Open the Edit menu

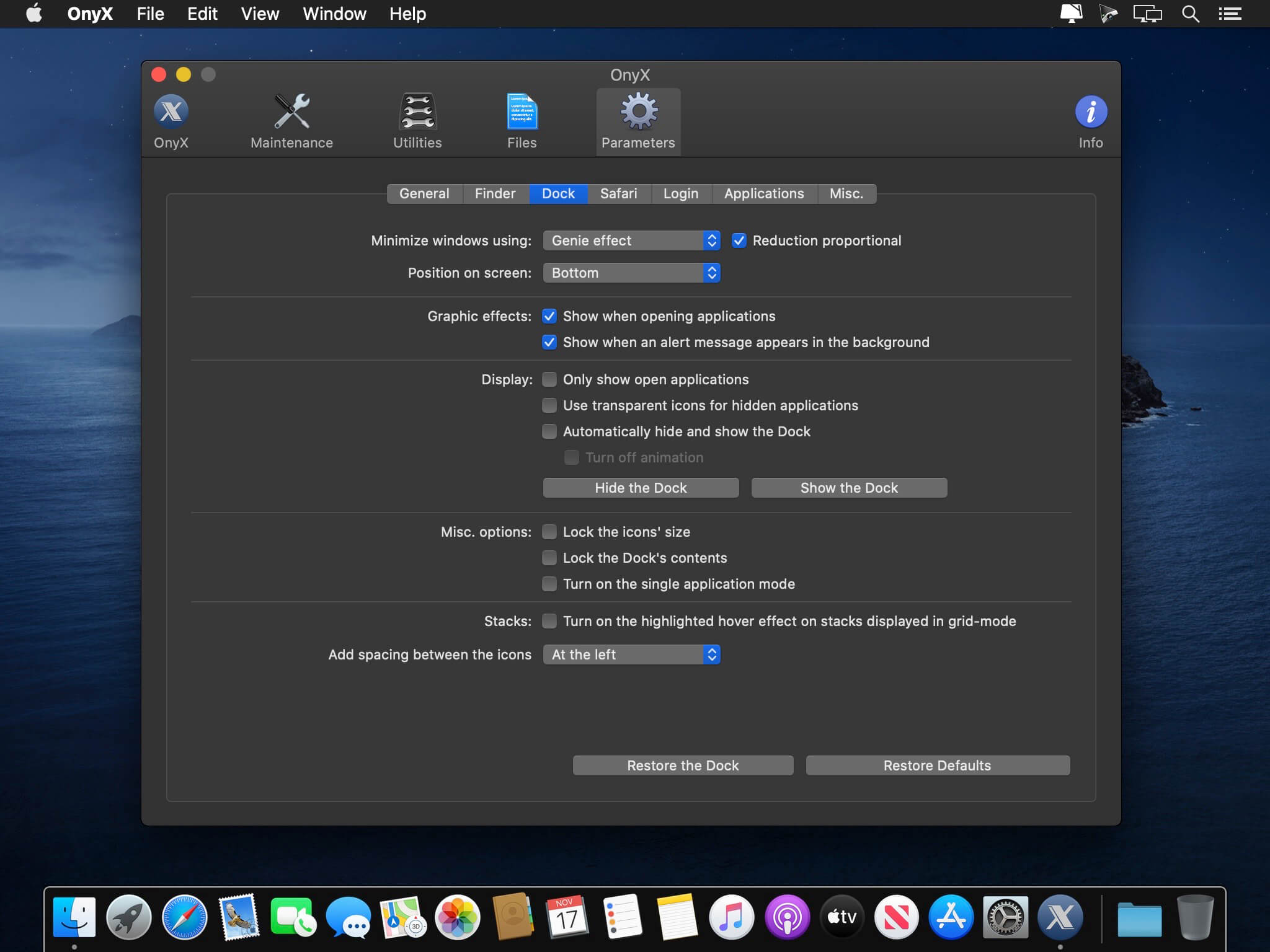tap(202, 14)
